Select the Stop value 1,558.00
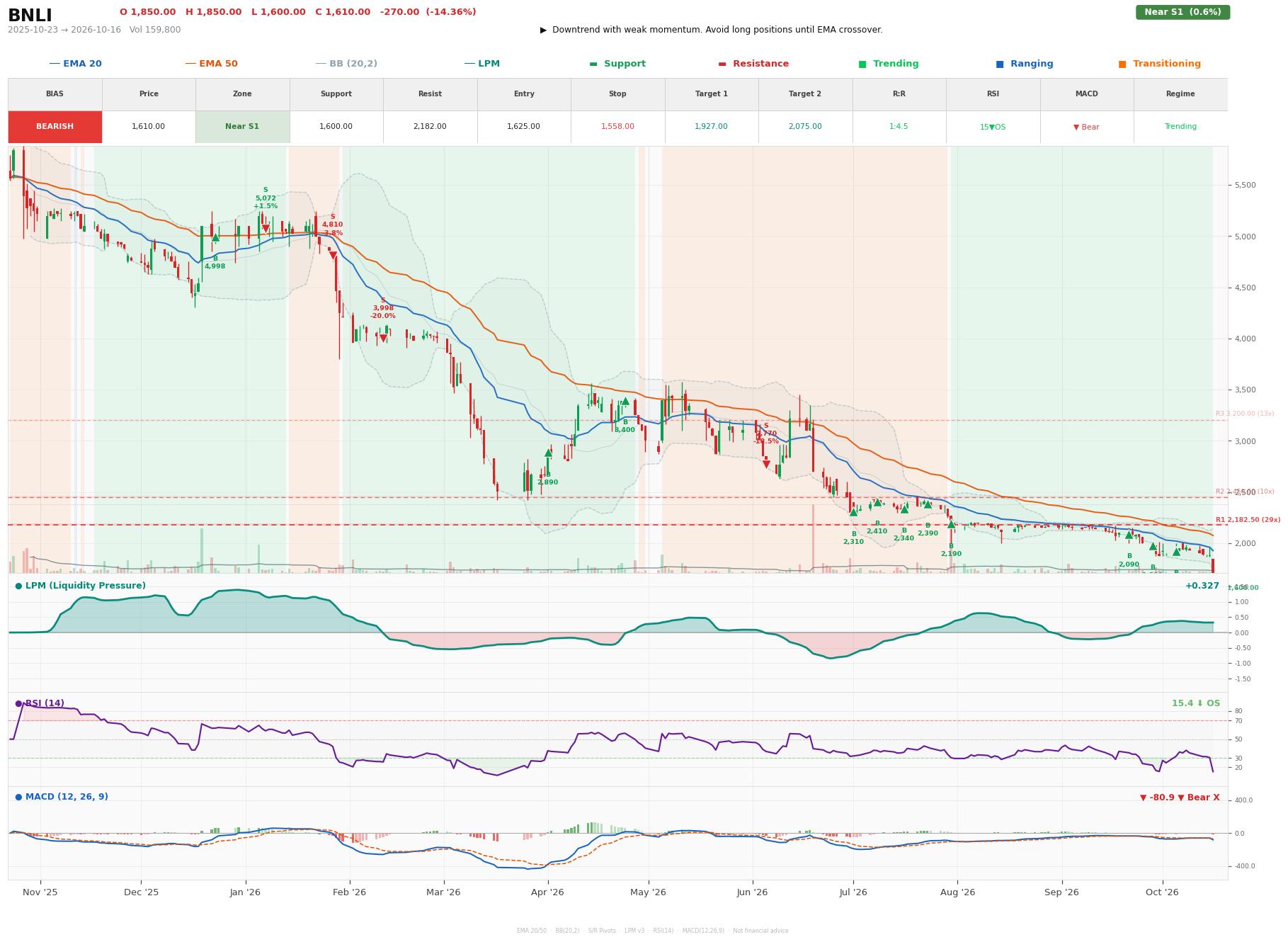Screen dimensions: 1288x942 point(617,127)
